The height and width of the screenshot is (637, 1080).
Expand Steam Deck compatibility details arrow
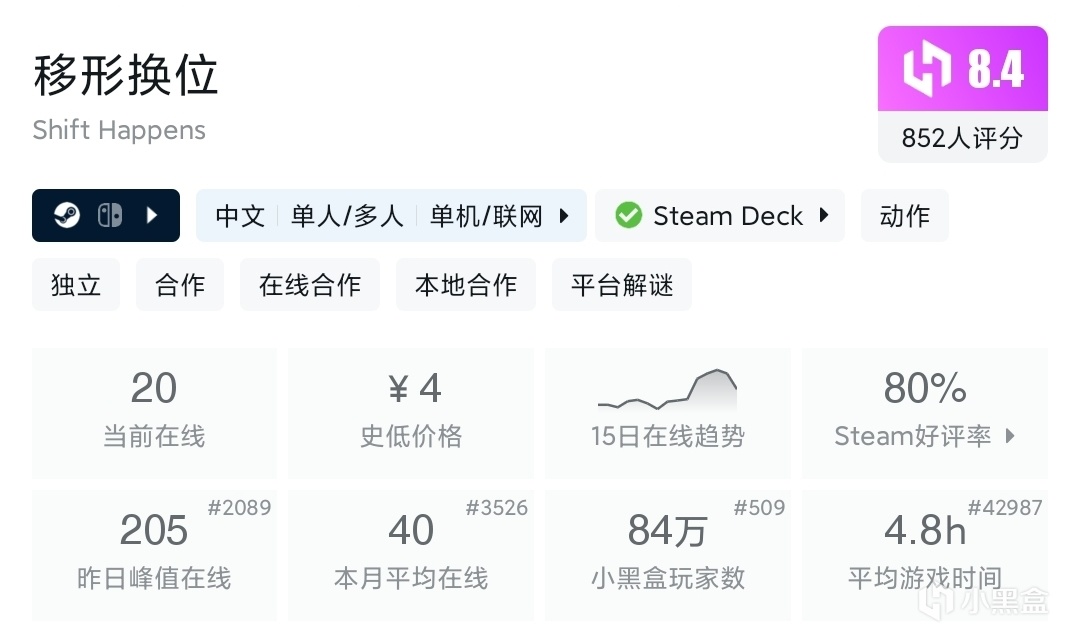[824, 216]
